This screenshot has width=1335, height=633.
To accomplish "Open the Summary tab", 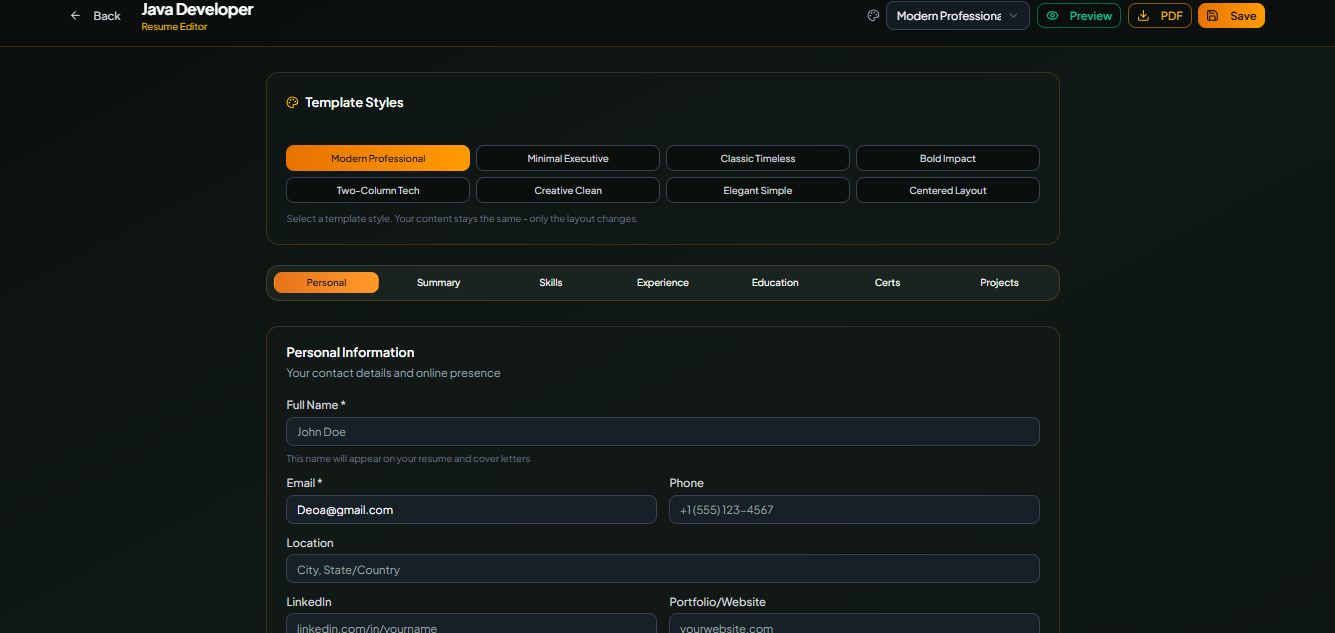I will point(438,283).
